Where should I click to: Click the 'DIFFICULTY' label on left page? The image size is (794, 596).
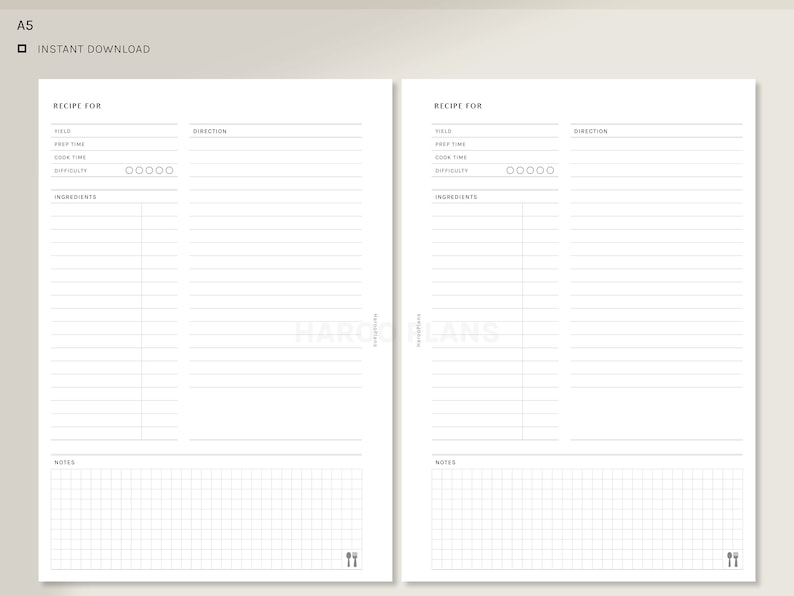click(71, 171)
